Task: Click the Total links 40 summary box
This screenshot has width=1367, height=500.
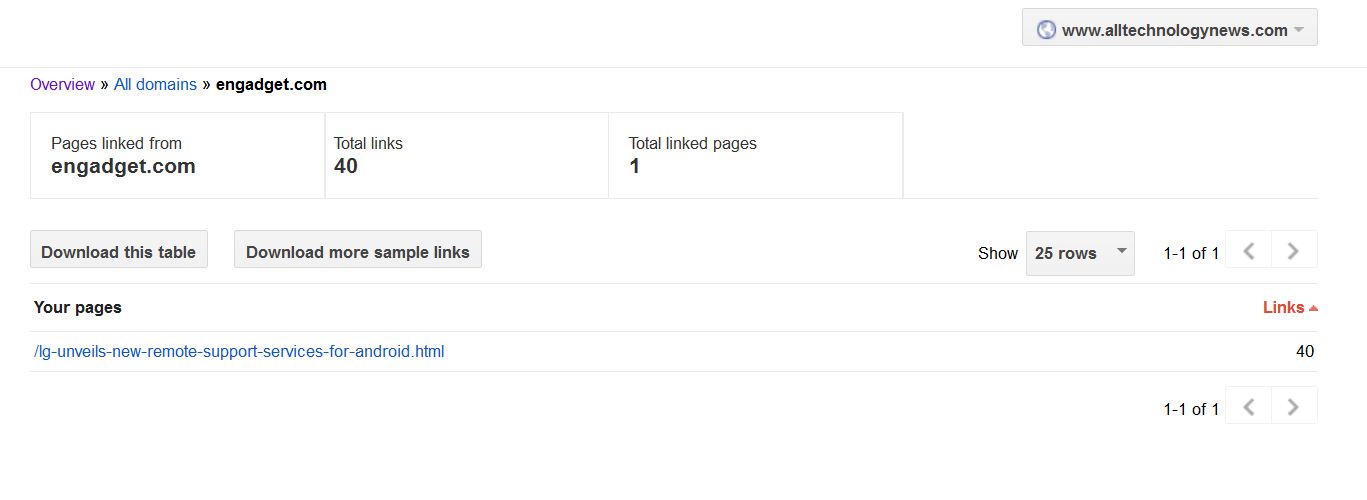Action: pos(467,155)
